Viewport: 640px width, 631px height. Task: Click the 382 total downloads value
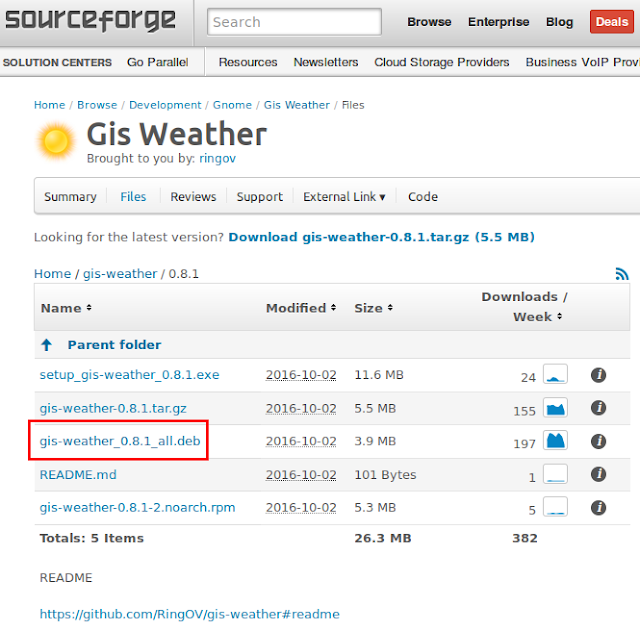[x=524, y=538]
